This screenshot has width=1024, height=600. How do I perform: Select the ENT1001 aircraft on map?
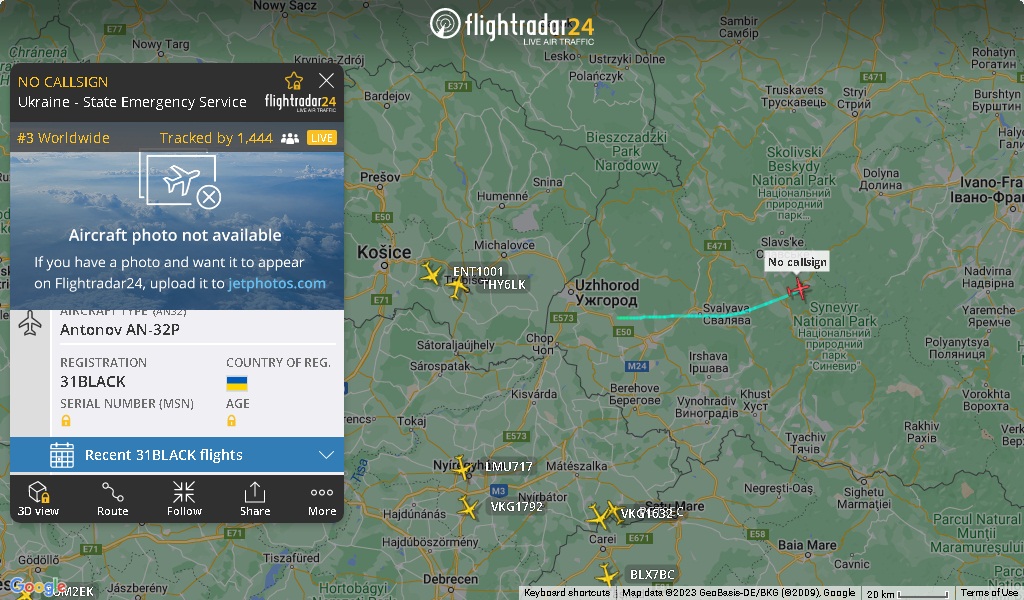coord(431,273)
